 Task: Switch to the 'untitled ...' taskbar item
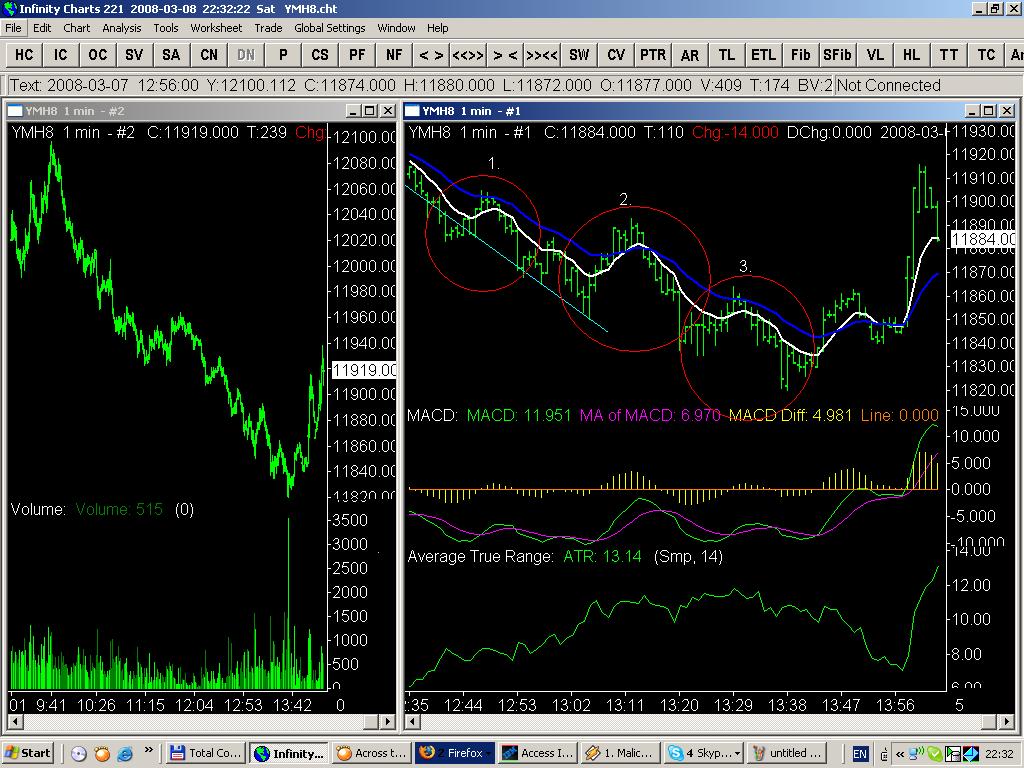pyautogui.click(x=787, y=753)
